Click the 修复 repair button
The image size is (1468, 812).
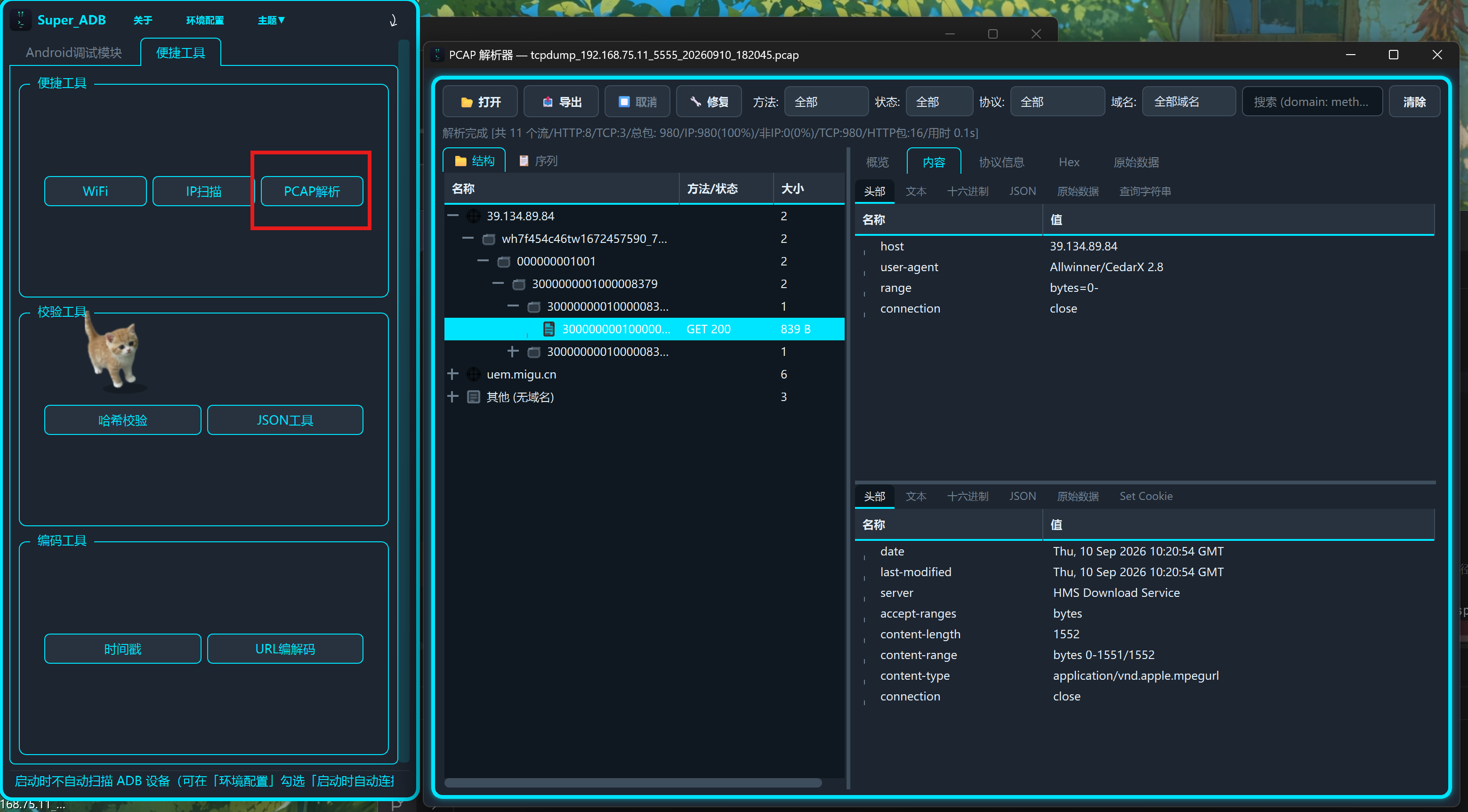click(x=709, y=101)
